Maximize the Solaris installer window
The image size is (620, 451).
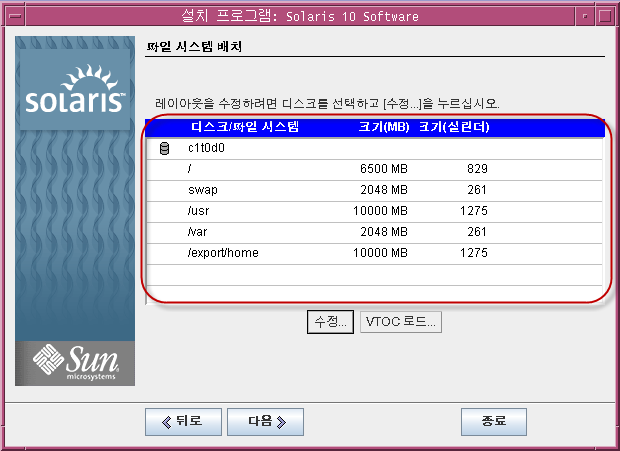[605, 16]
